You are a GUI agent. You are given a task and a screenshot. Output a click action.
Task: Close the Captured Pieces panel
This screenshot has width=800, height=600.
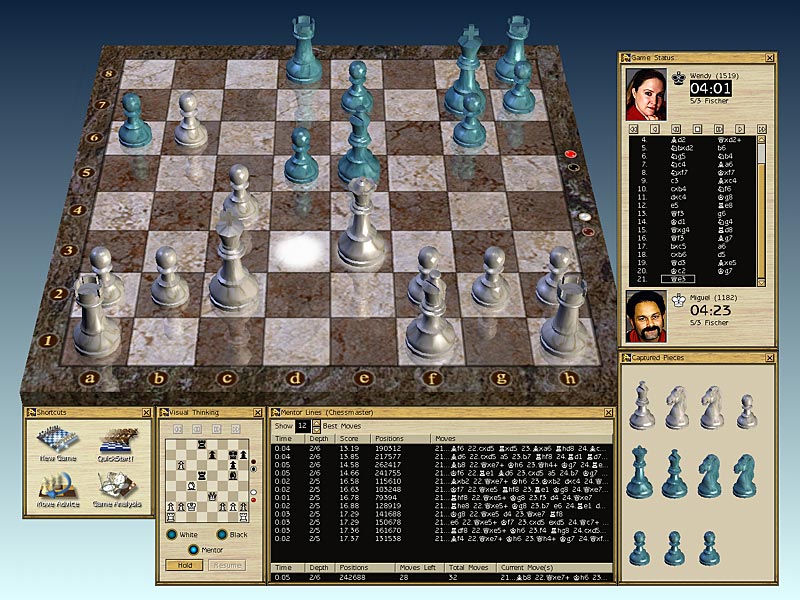pos(770,357)
